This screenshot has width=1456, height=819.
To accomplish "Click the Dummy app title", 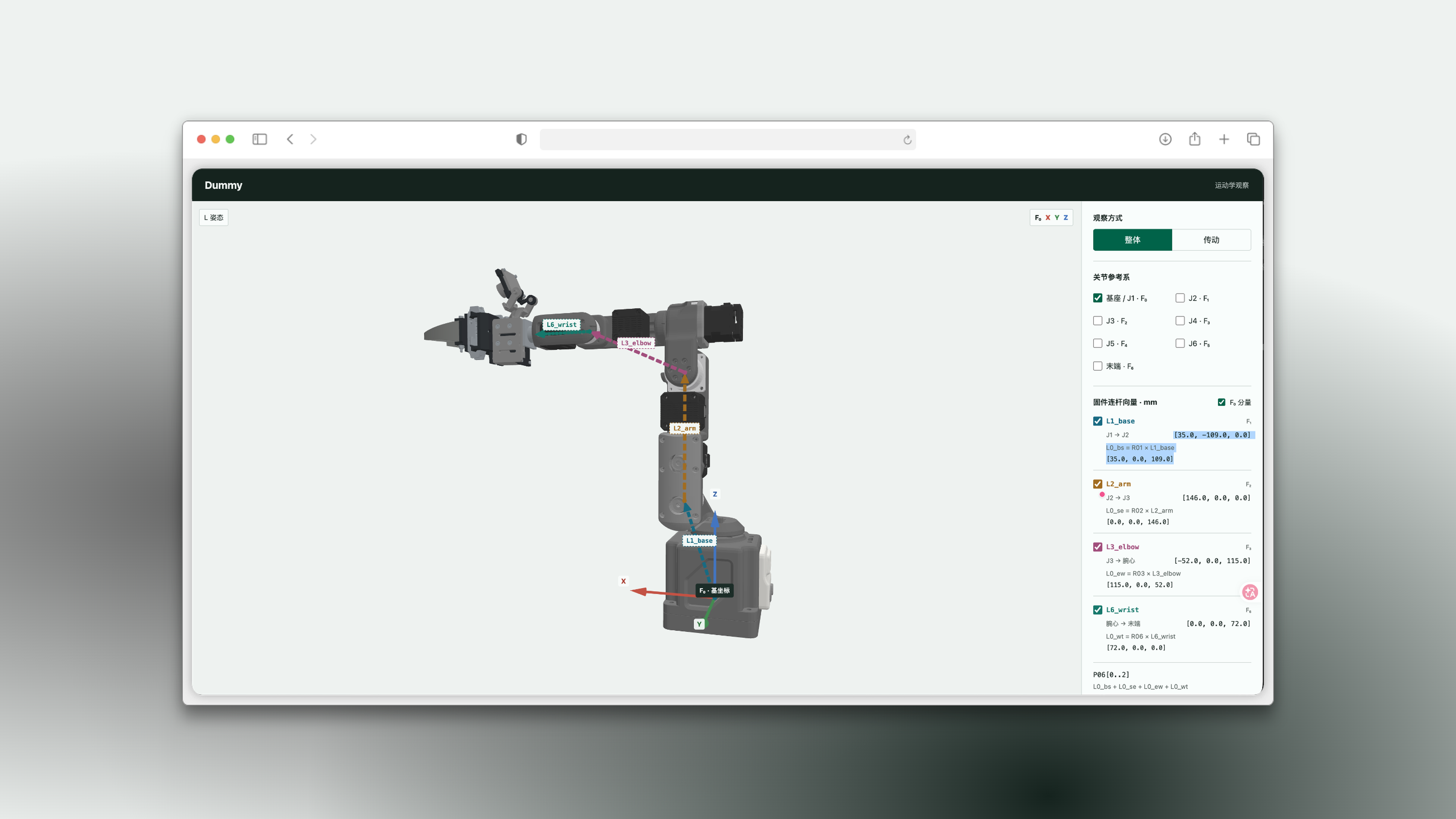I will coord(223,185).
